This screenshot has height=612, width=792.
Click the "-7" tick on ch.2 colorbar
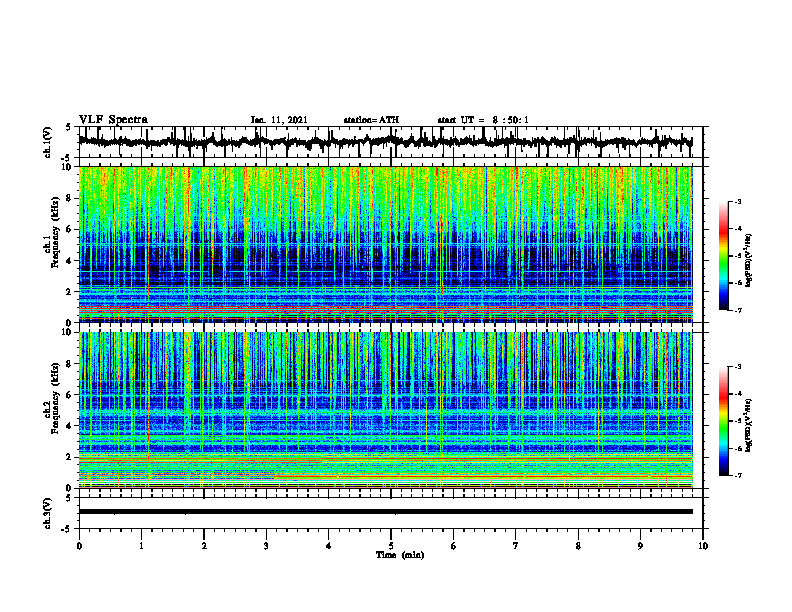pos(737,475)
